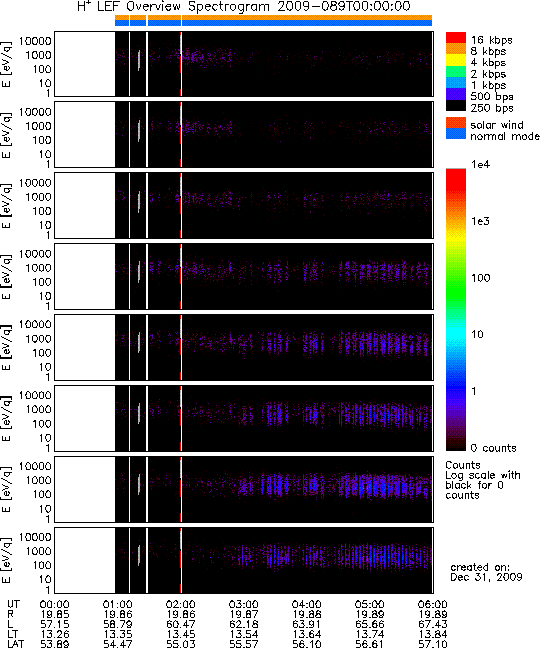Screen dimensions: 540x648
Task: Click the LAT value '56.61'
Action: coord(369,643)
